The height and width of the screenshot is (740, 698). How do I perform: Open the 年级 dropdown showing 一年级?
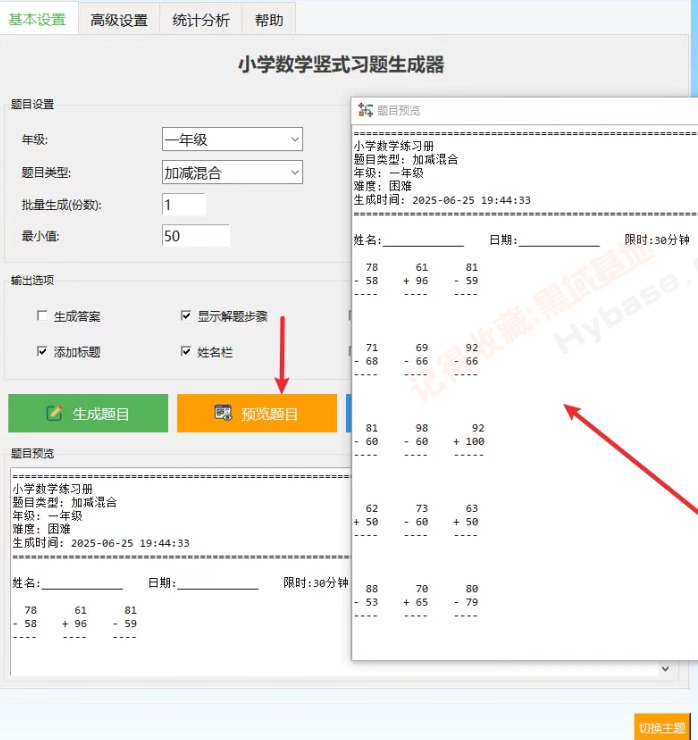coord(232,139)
